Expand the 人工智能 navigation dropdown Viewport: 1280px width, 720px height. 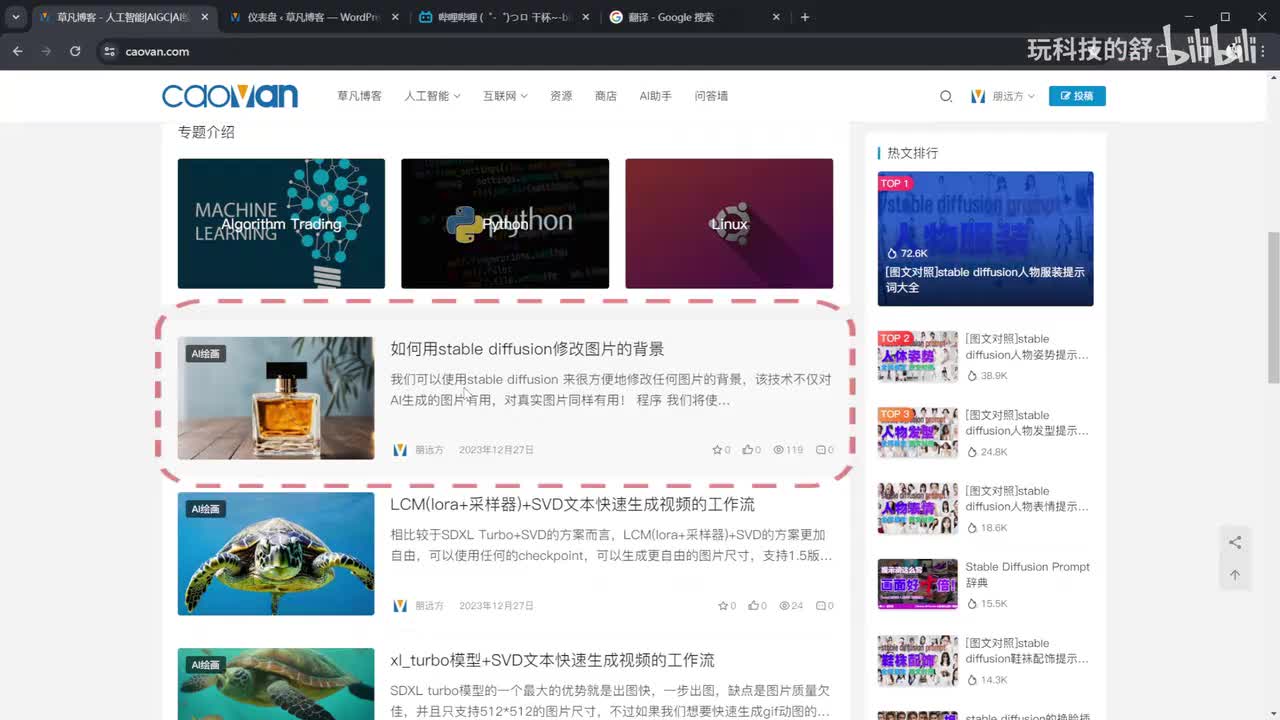(432, 96)
